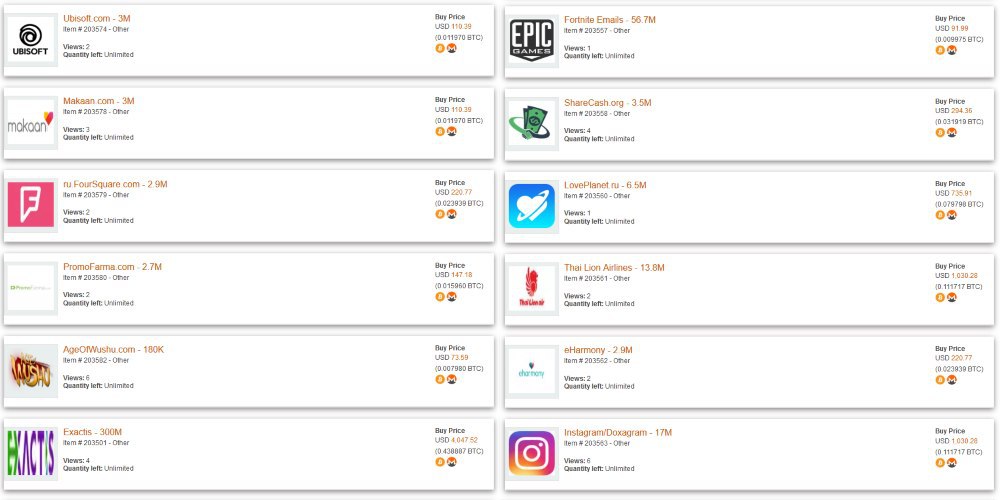
Task: Open the Epic Games logo thumbnail
Action: pos(532,41)
